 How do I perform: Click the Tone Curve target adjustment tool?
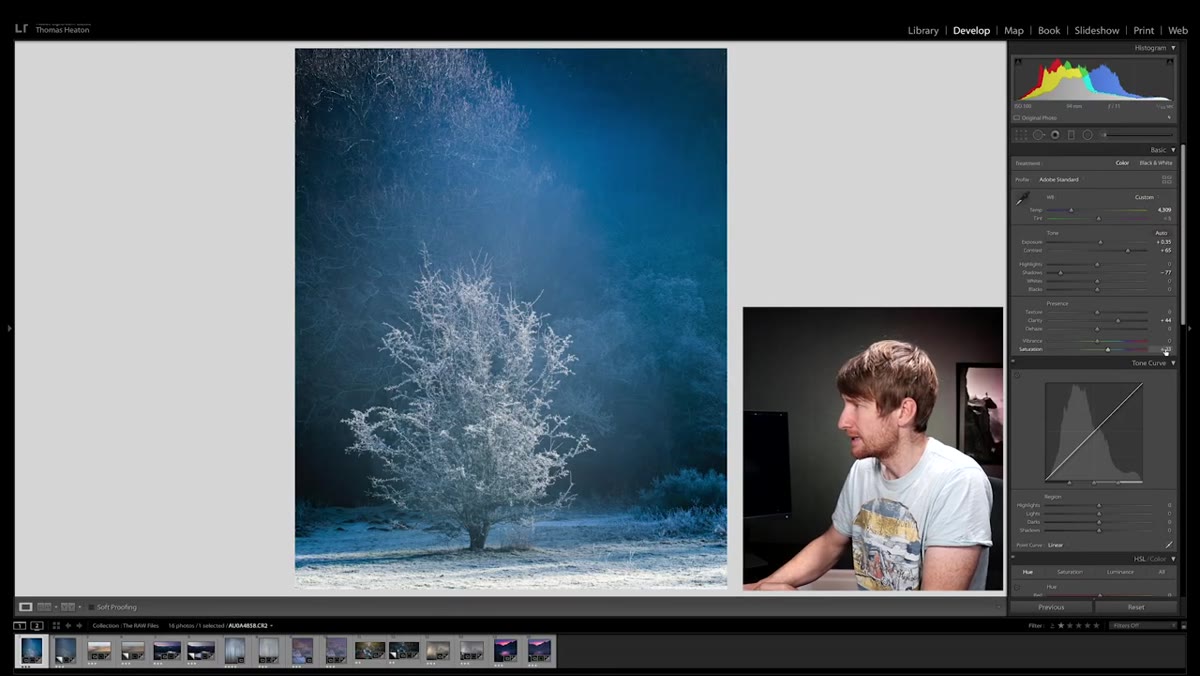pos(1018,375)
